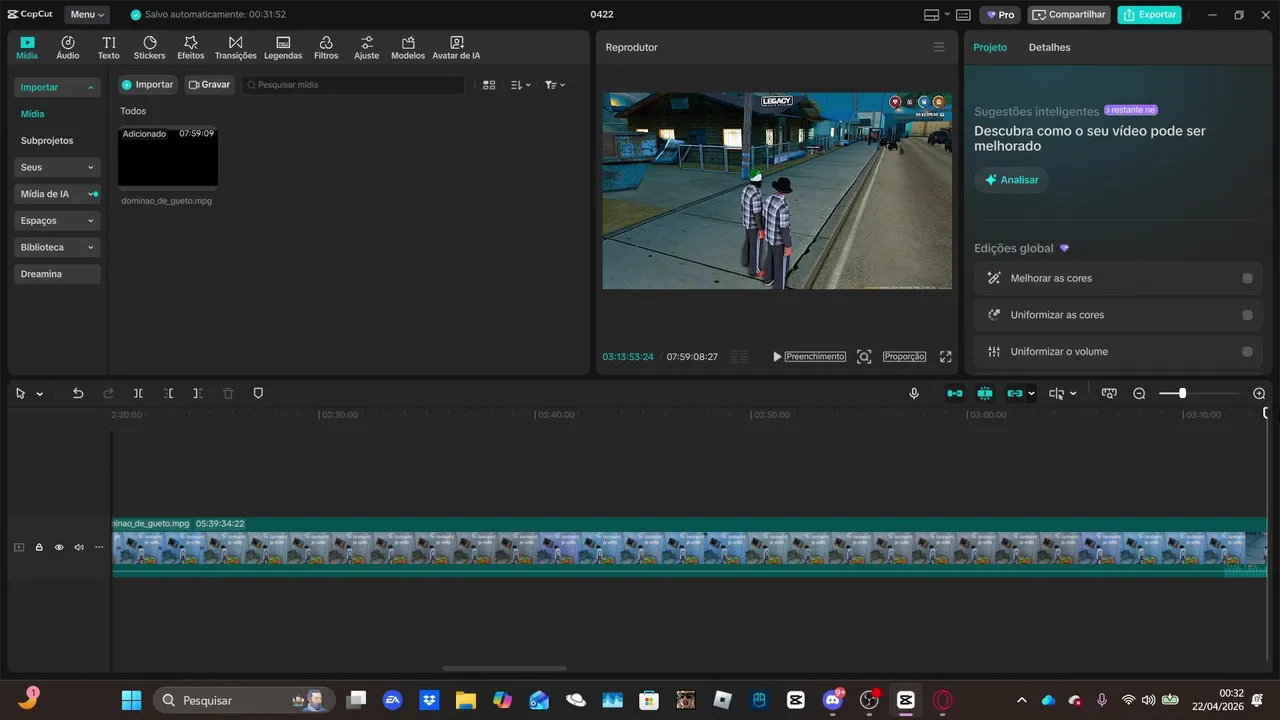Image resolution: width=1280 pixels, height=720 pixels.
Task: Open the player hamburger menu
Action: coord(939,47)
